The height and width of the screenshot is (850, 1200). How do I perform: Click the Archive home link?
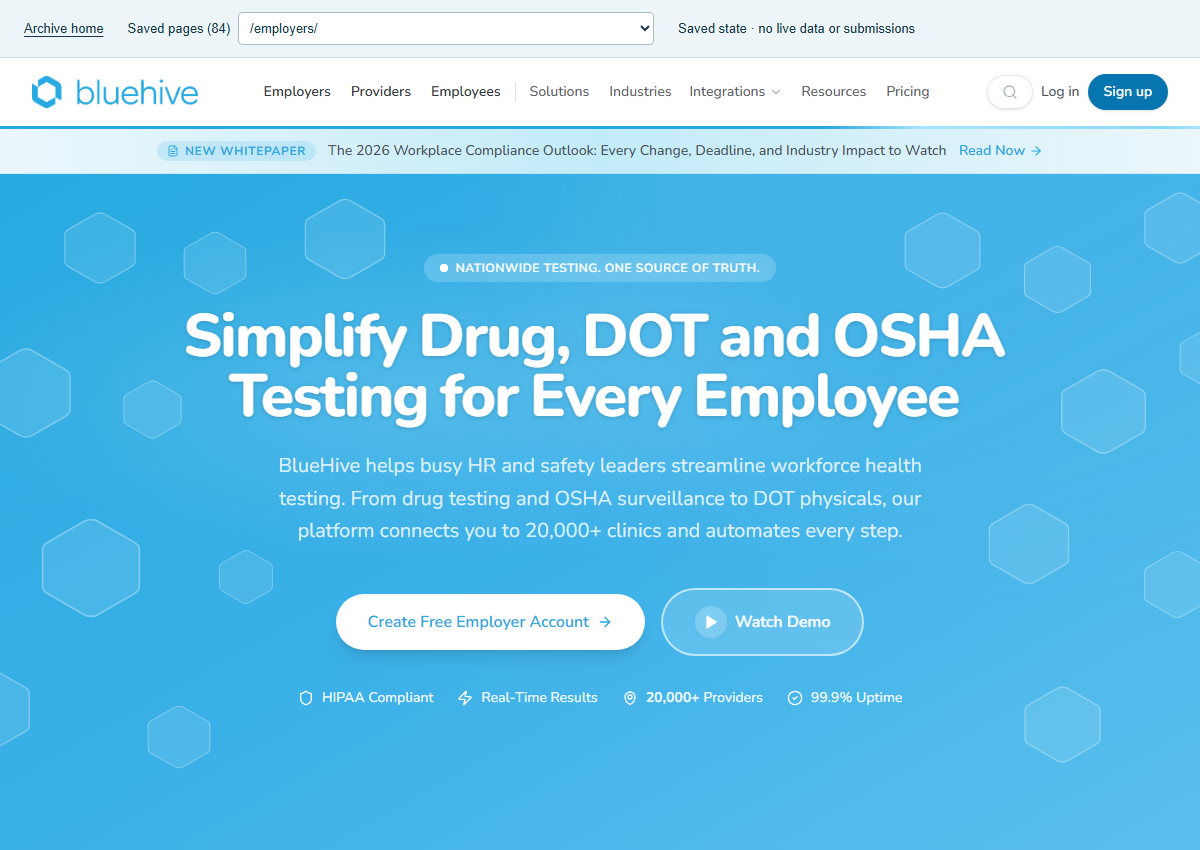point(64,29)
